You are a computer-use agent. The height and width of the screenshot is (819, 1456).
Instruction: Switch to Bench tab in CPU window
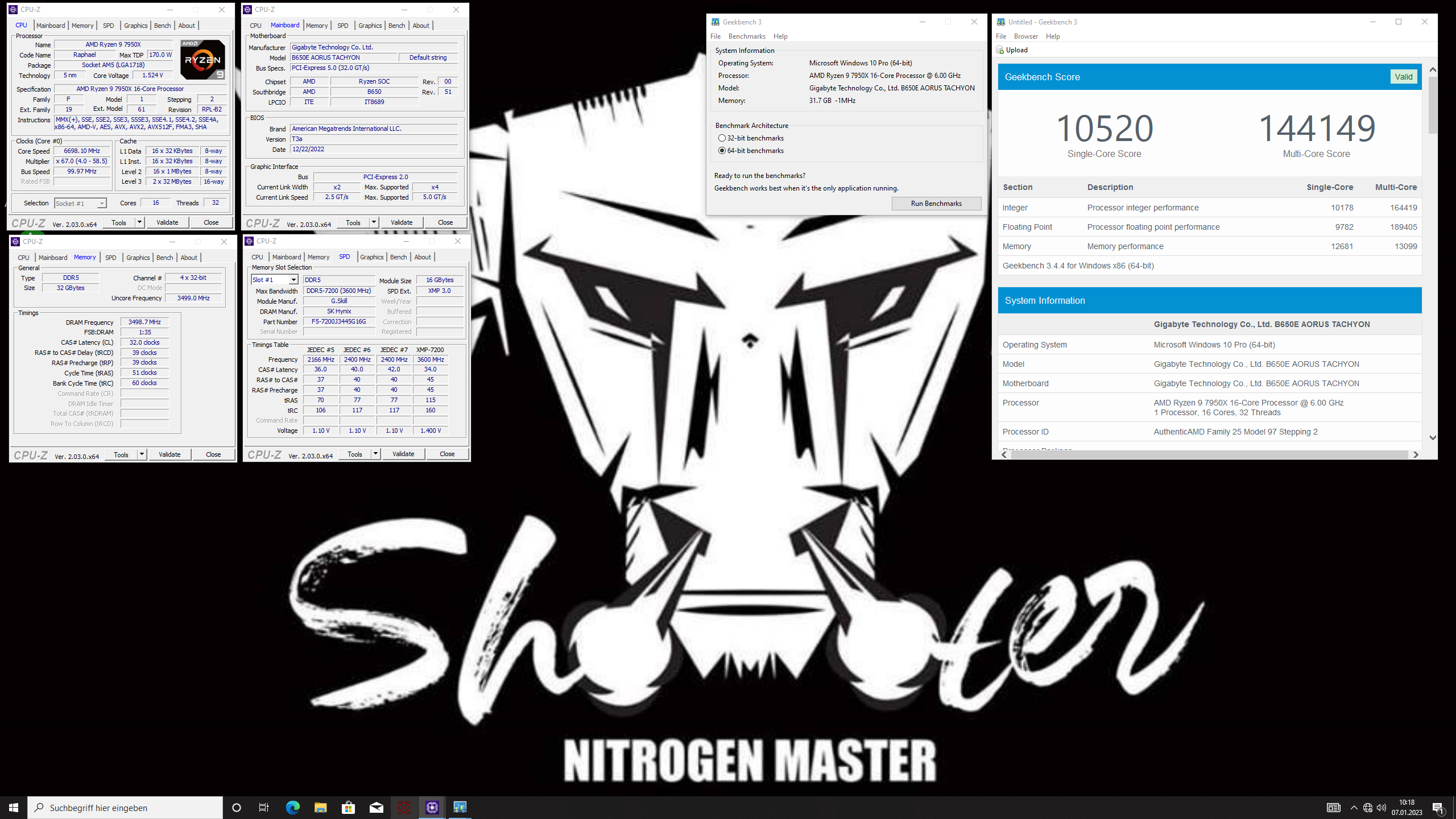162,26
